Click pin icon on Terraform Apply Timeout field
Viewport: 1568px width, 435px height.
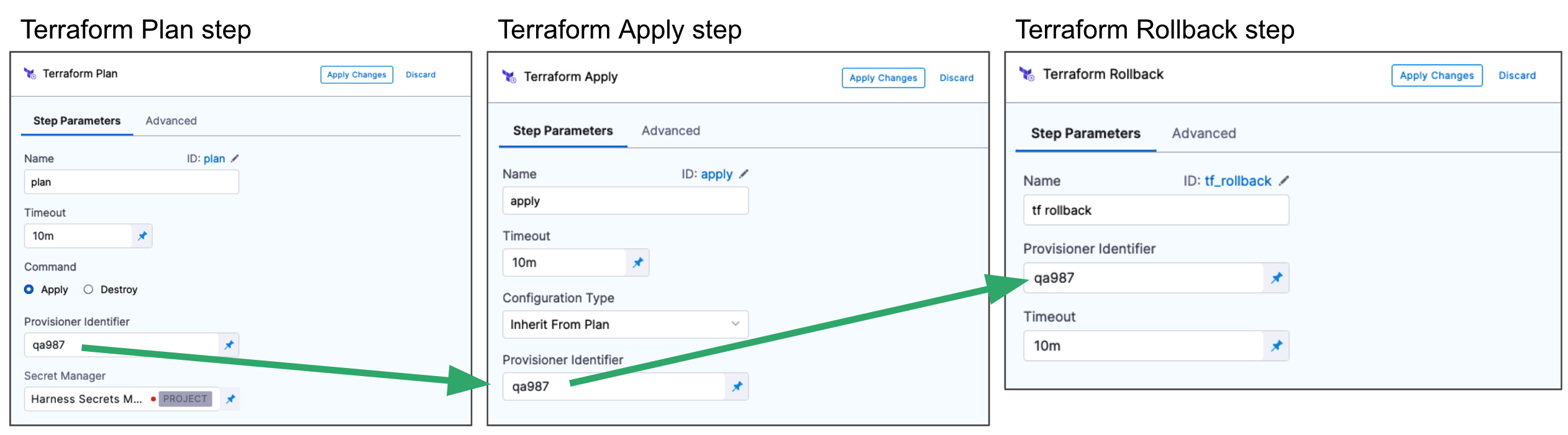point(637,262)
